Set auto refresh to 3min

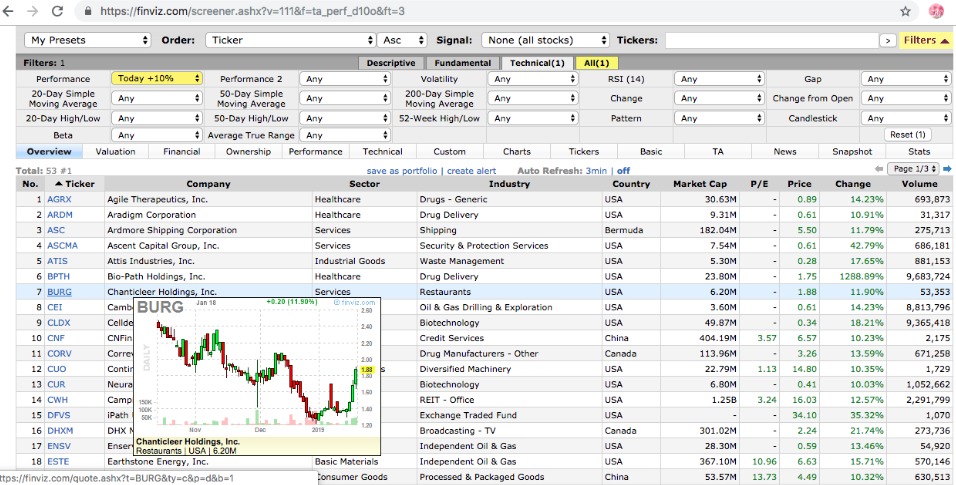click(x=596, y=171)
